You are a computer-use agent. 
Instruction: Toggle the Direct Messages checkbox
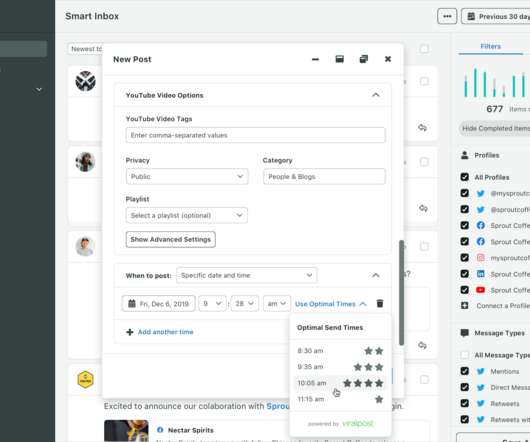[x=465, y=387]
